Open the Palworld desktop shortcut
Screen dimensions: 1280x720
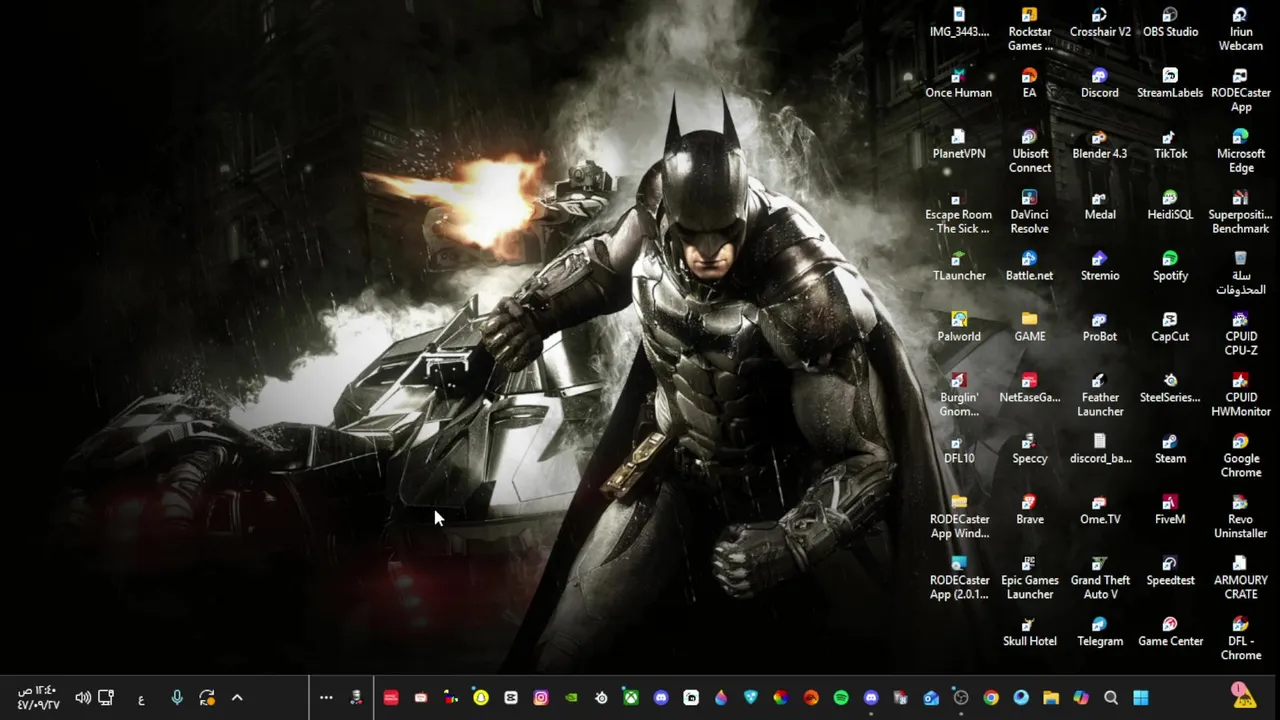tap(959, 327)
